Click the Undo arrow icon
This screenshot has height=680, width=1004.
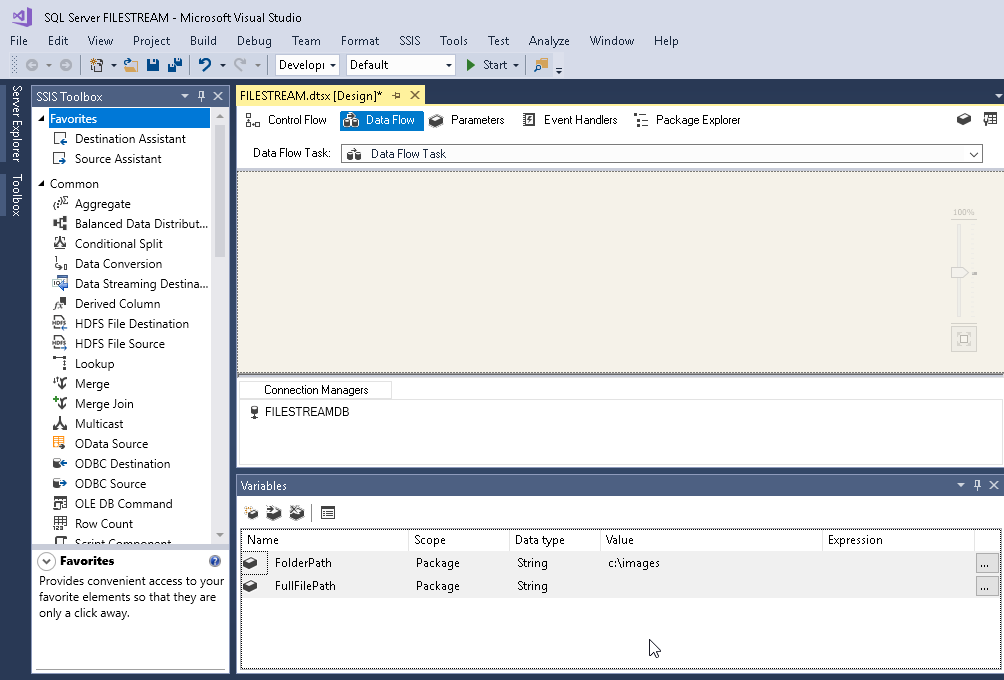tap(204, 65)
